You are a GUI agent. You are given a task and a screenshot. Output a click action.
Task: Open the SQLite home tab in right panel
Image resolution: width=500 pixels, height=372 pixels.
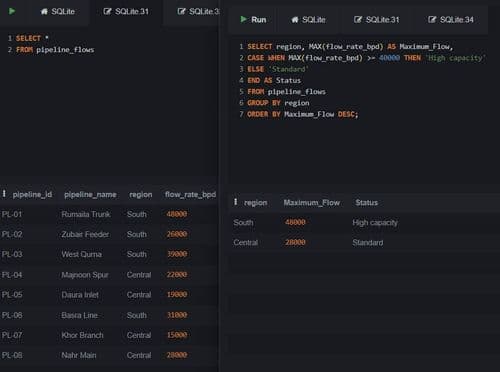tap(308, 20)
